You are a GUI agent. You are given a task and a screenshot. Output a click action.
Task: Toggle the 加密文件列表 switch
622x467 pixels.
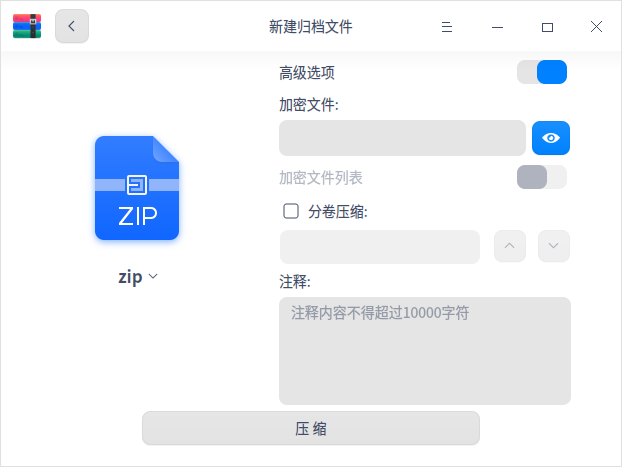click(x=542, y=177)
